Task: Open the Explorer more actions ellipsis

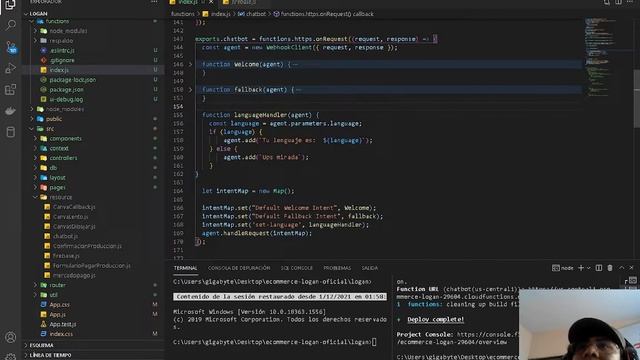Action: [154, 2]
